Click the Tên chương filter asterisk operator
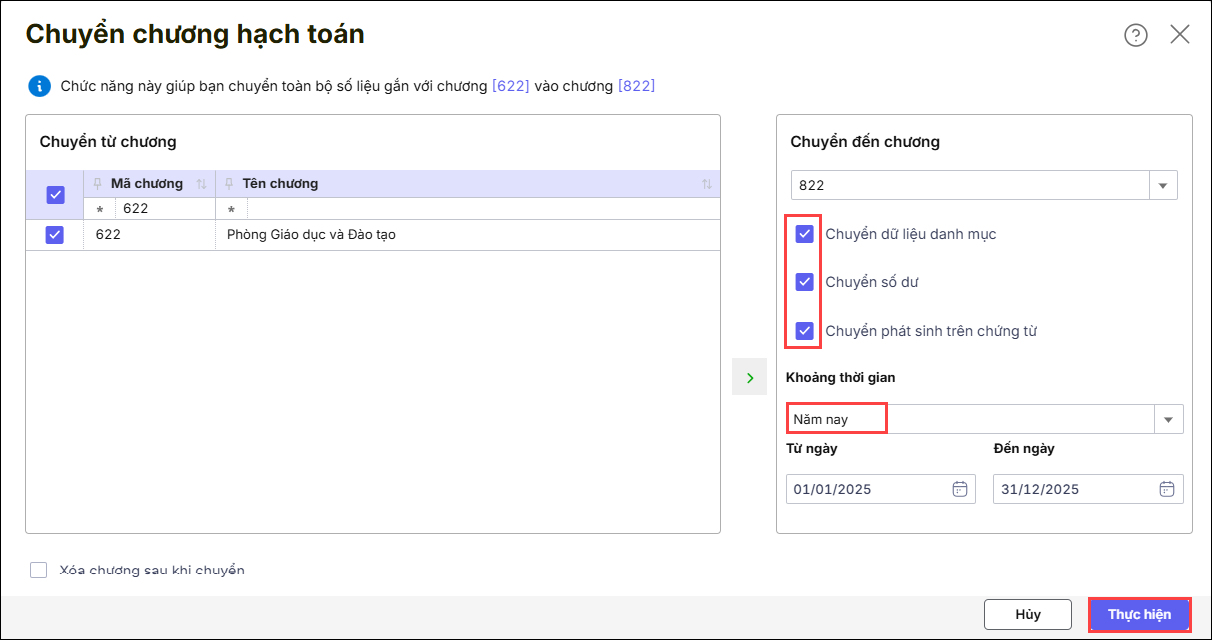 [231, 210]
